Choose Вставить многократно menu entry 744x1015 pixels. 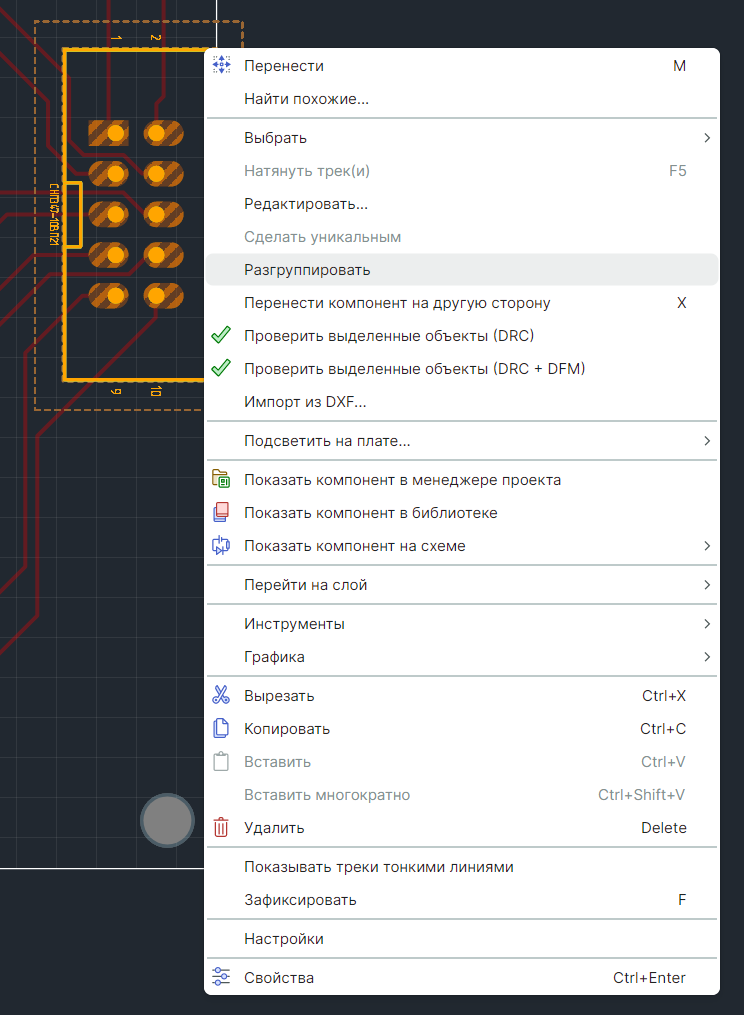461,794
